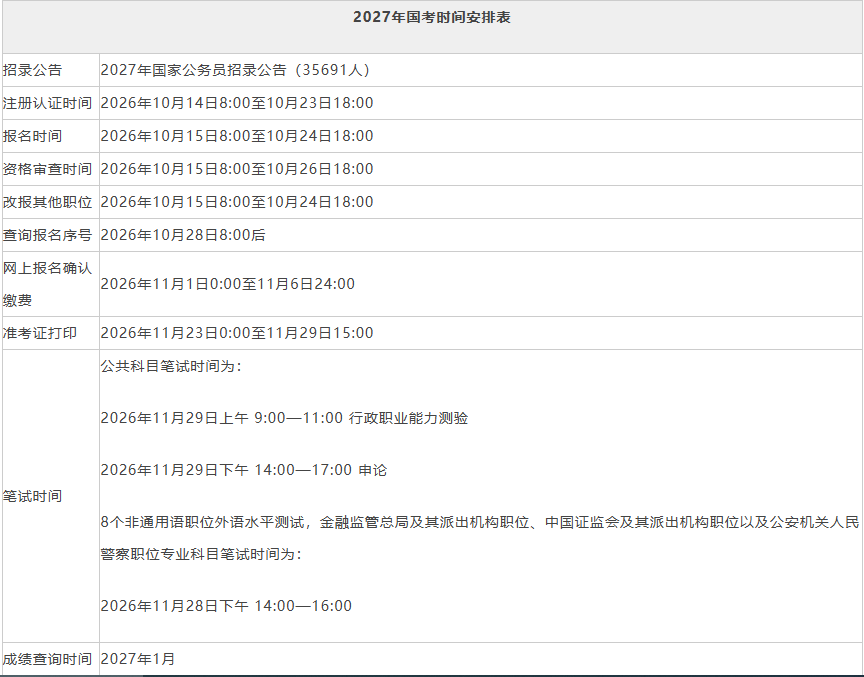Viewport: 864px width, 677px height.
Task: Click the line 2026年11月28日下午 14:00—16:00
Action: [x=226, y=606]
